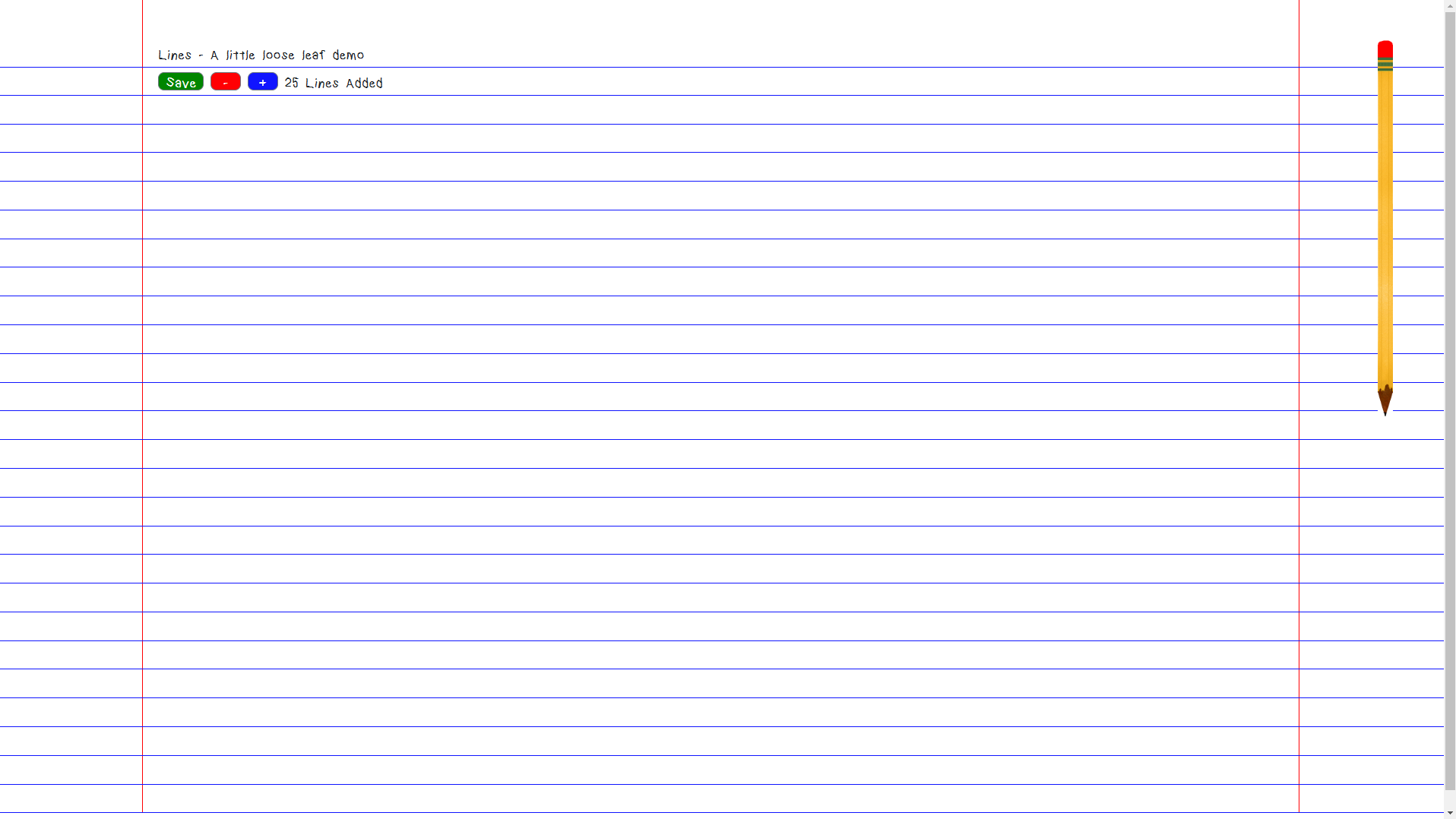Viewport: 1456px width, 819px height.
Task: Click the pencil's sharpened brown point
Action: pos(1385,403)
